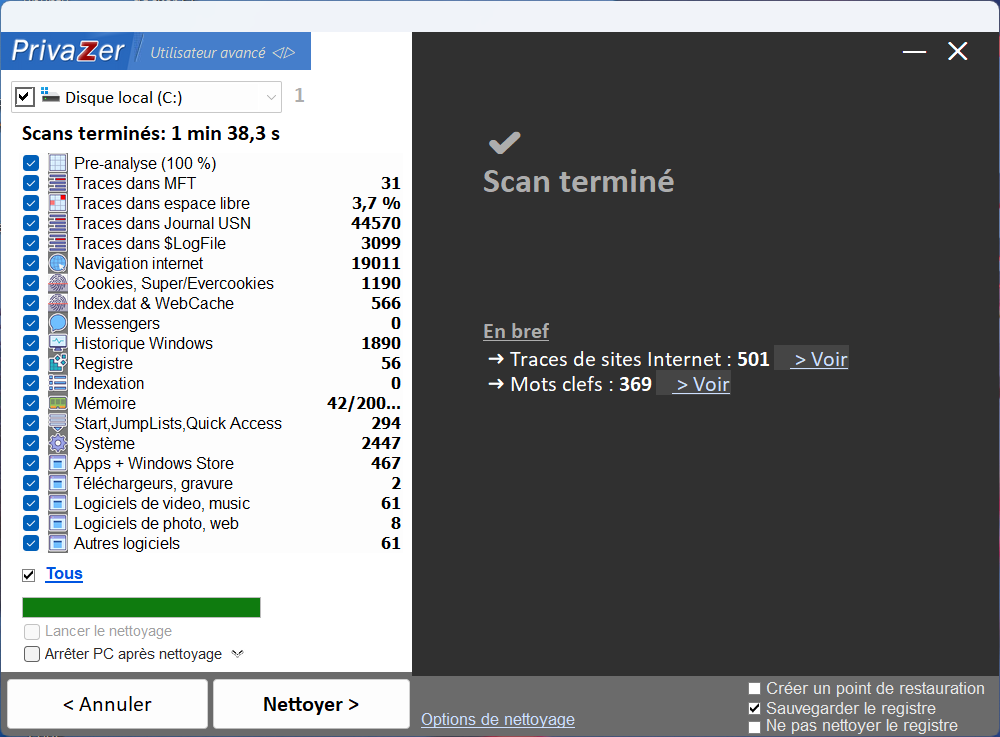
Task: Uncheck the Cookies, Super/Evercookies checkbox
Action: (31, 283)
